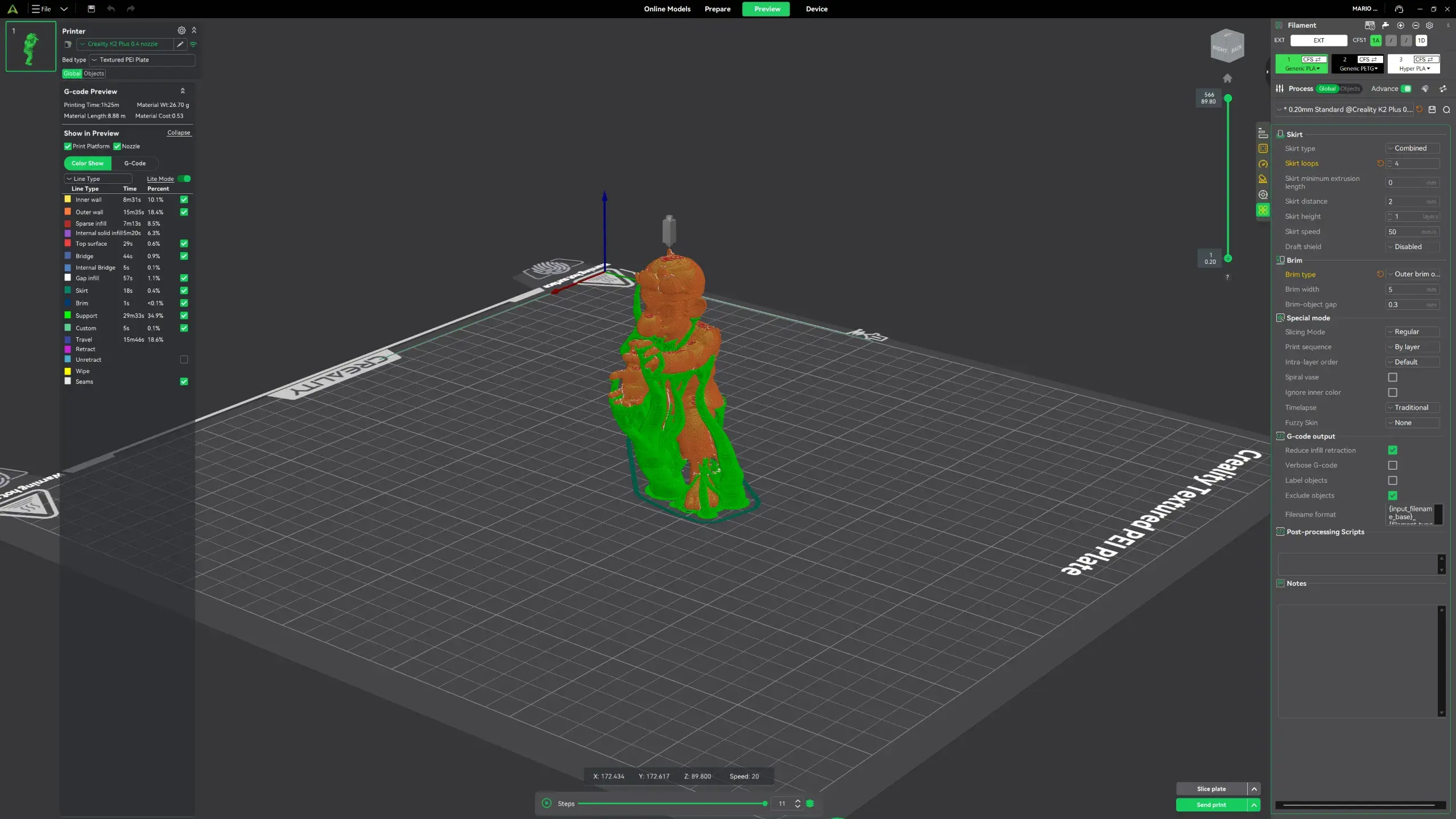Click the filament flushing volumes faucet icon
The width and height of the screenshot is (1456, 819).
1385,25
